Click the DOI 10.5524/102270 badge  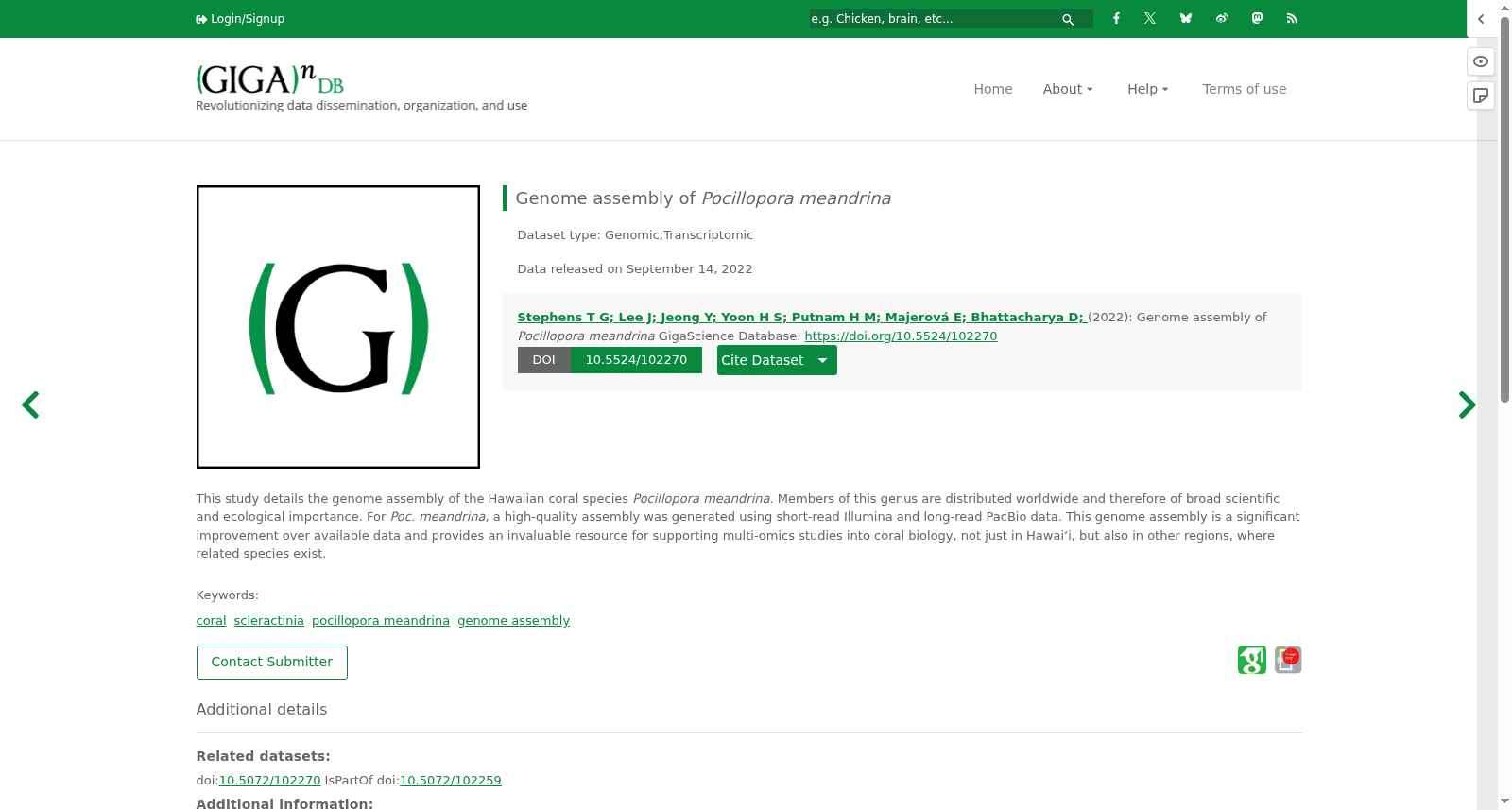coord(610,360)
